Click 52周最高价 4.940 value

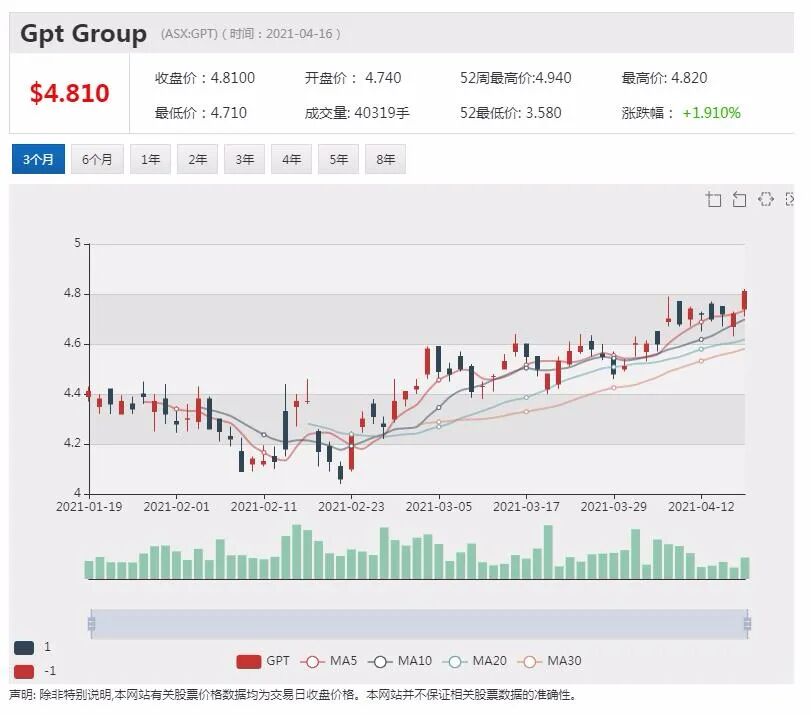[x=516, y=78]
